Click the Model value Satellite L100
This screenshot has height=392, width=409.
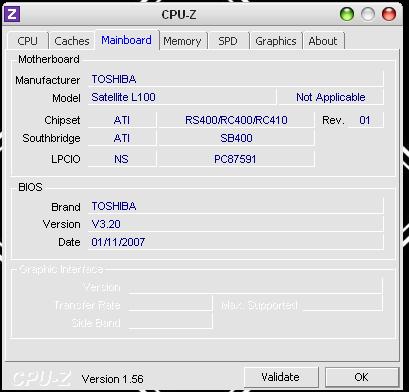click(x=182, y=97)
